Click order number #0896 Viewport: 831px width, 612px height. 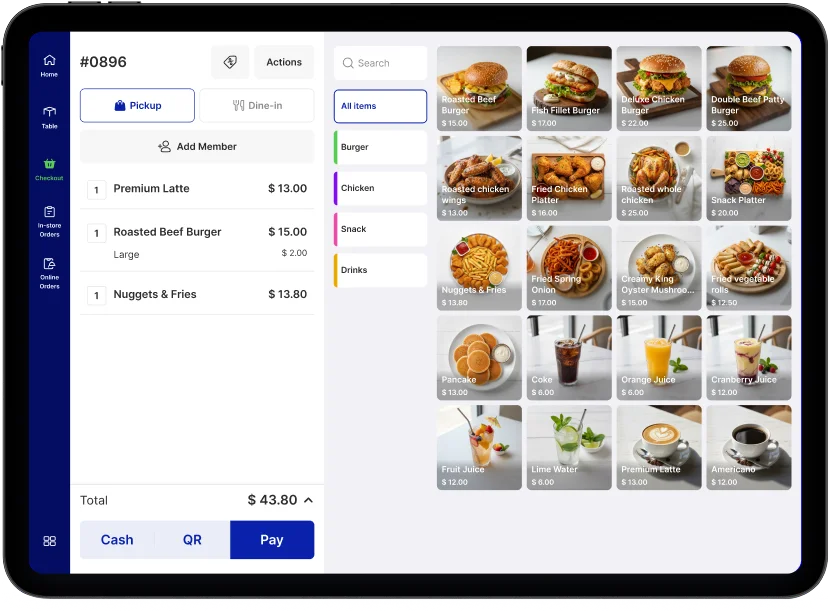pyautogui.click(x=103, y=62)
